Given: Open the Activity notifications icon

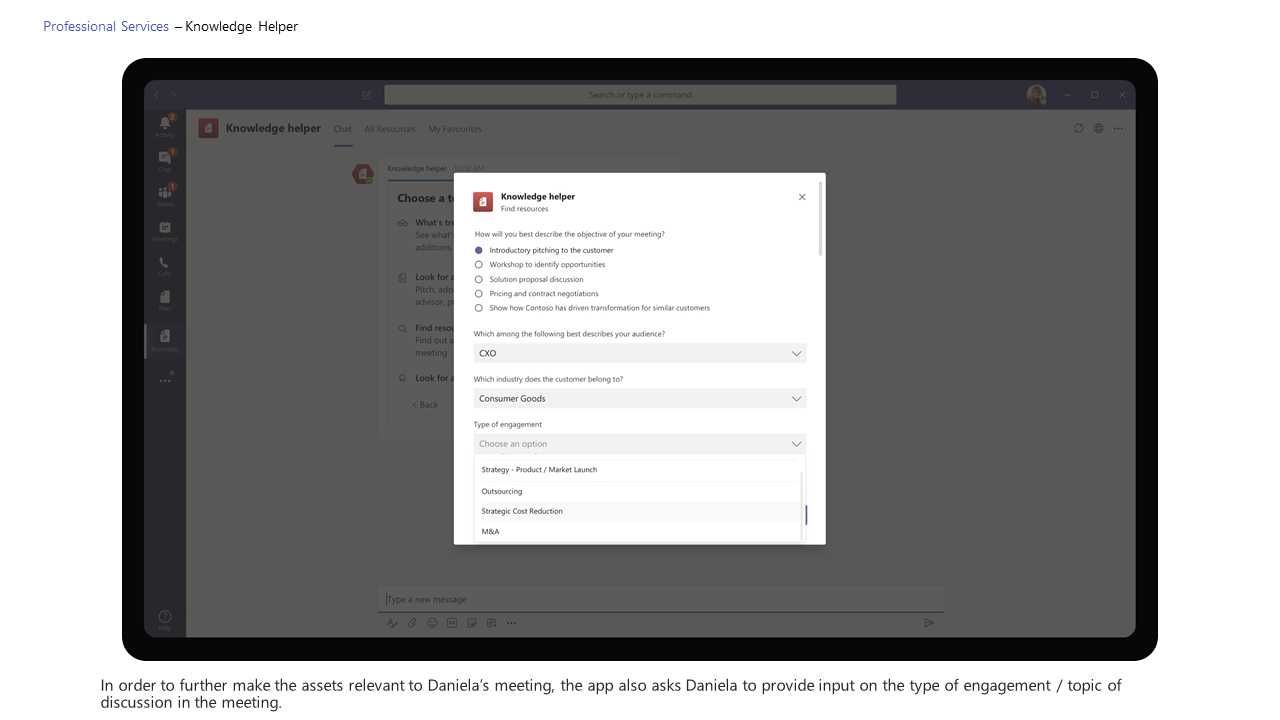Looking at the screenshot, I should pyautogui.click(x=165, y=124).
